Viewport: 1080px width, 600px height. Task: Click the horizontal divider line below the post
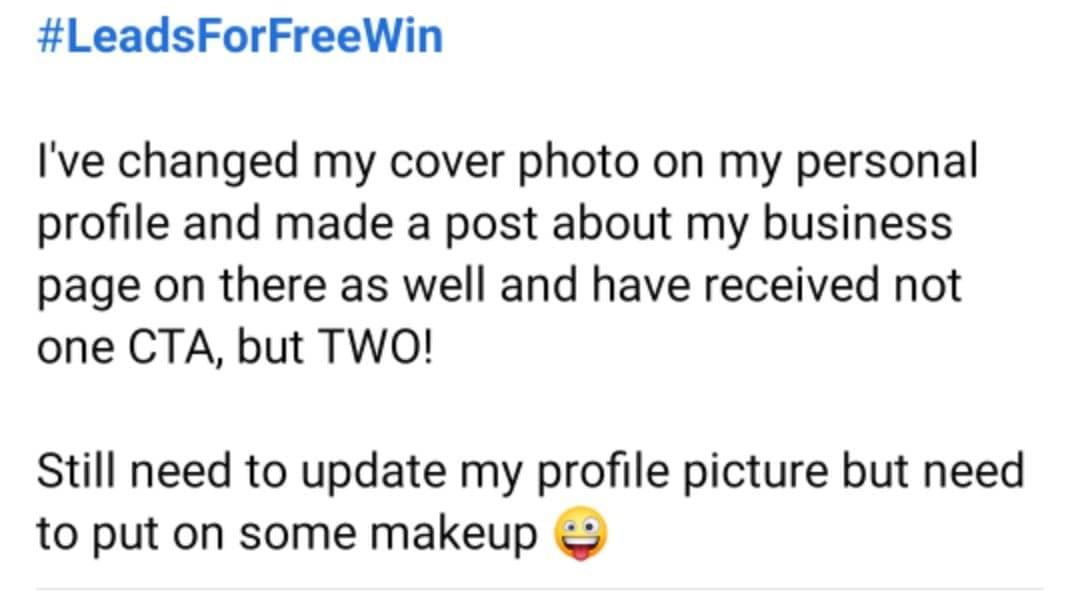pyautogui.click(x=540, y=589)
